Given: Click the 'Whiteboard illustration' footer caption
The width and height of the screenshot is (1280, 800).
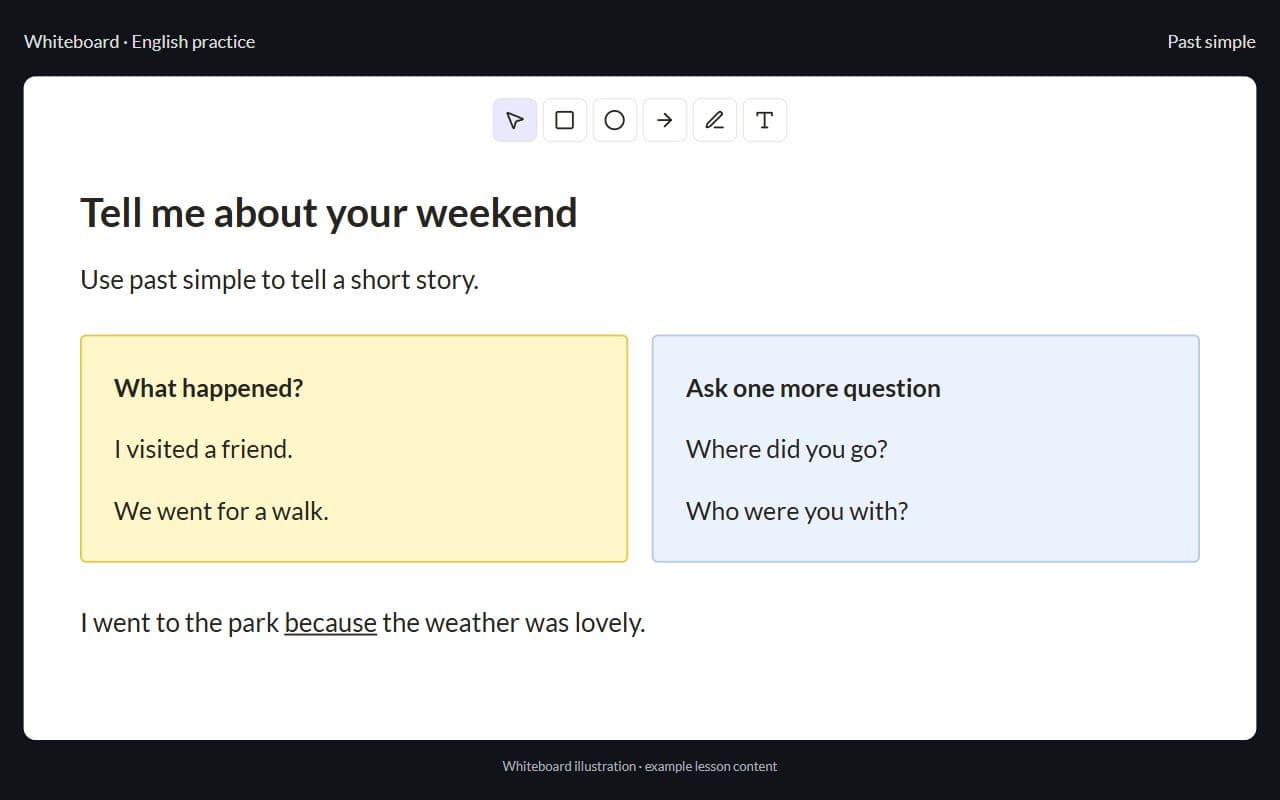Looking at the screenshot, I should click(x=640, y=766).
